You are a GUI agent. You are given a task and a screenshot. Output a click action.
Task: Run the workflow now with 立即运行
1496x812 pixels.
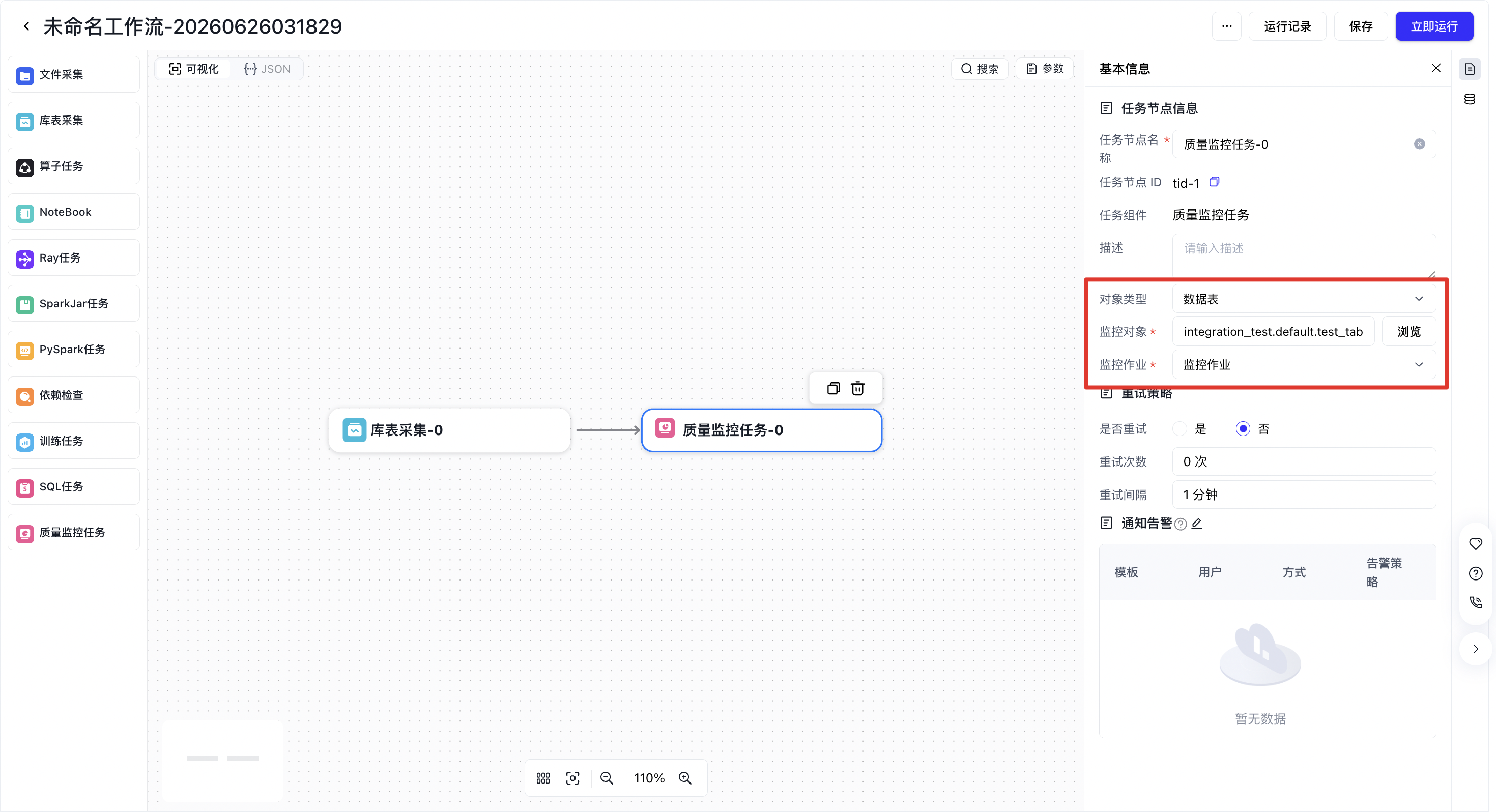(x=1434, y=26)
